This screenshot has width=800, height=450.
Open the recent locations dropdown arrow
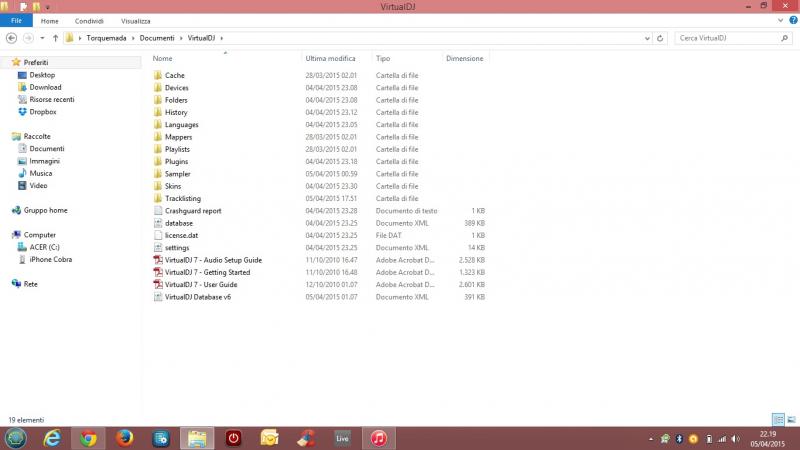(x=42, y=38)
